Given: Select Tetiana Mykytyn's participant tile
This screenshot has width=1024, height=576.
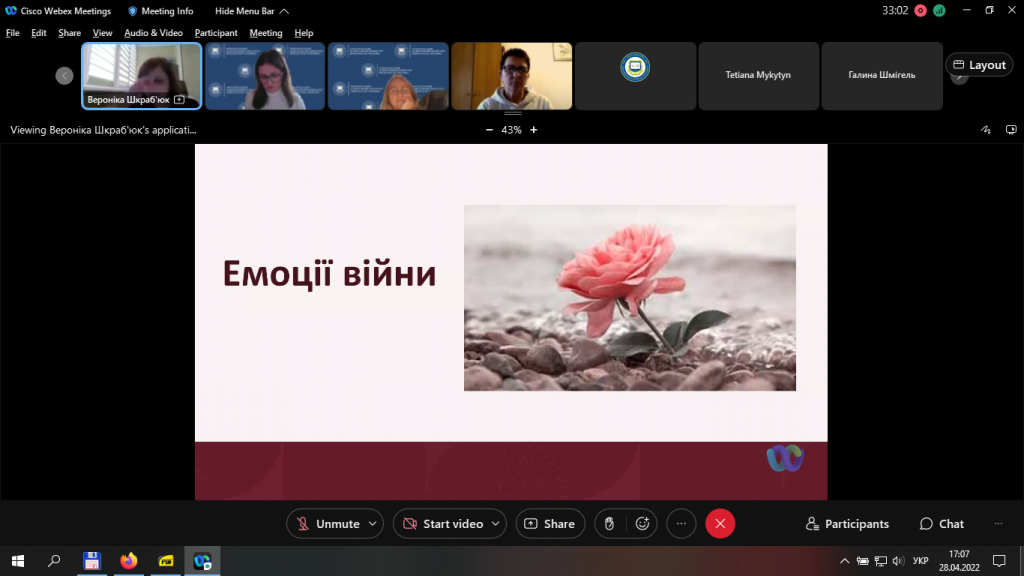Looking at the screenshot, I should click(x=758, y=75).
